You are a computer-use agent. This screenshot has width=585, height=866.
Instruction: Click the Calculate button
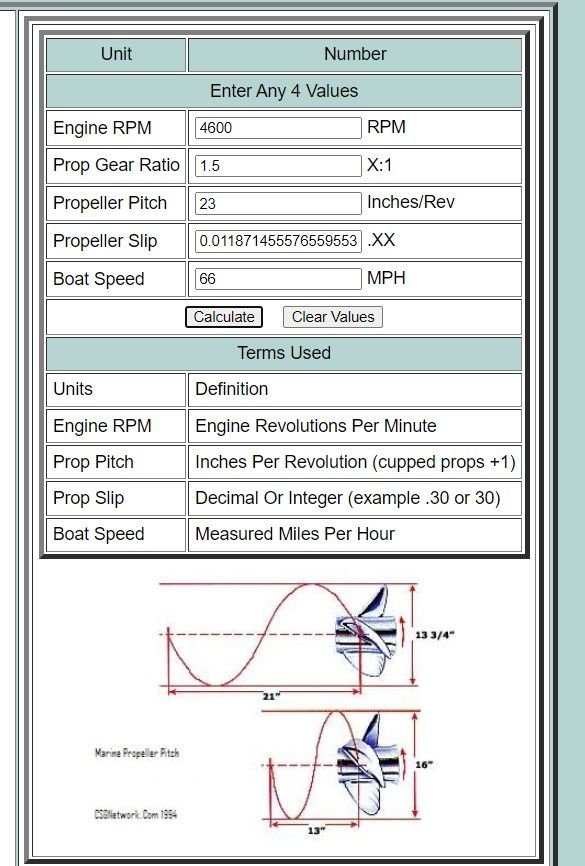[x=224, y=317]
